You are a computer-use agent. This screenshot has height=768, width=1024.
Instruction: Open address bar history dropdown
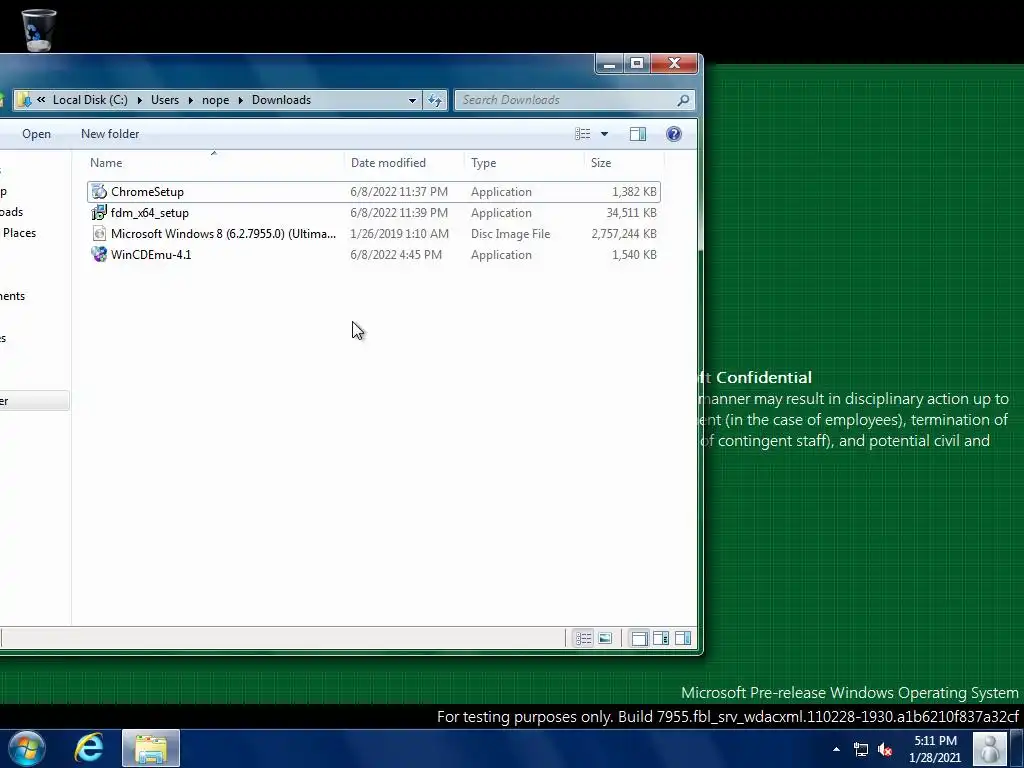(x=412, y=100)
